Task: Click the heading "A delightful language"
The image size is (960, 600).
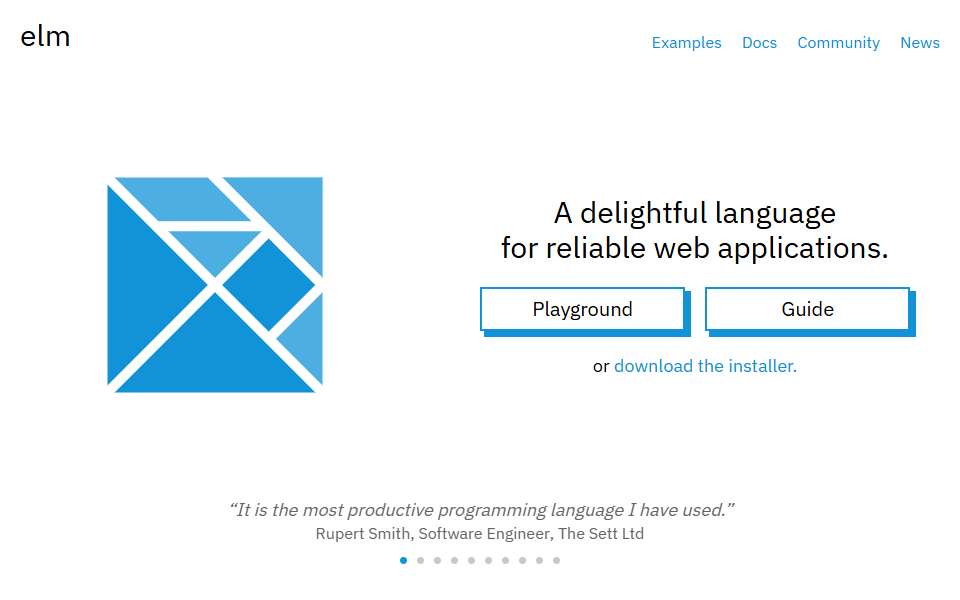Action: [x=695, y=214]
